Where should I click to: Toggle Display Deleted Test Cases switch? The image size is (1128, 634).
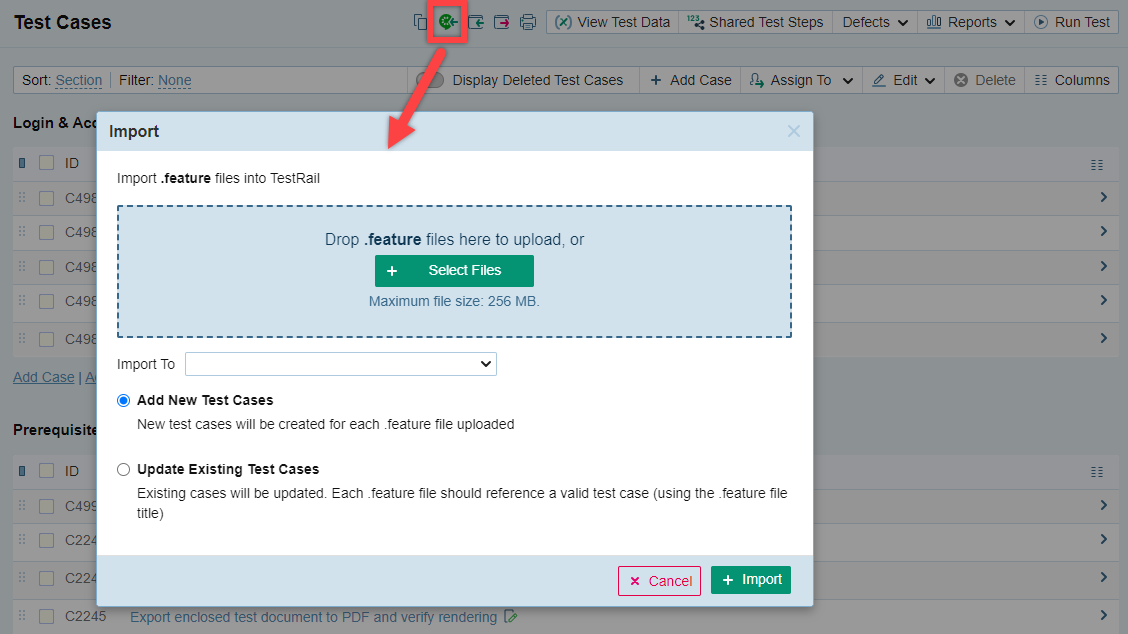[428, 80]
